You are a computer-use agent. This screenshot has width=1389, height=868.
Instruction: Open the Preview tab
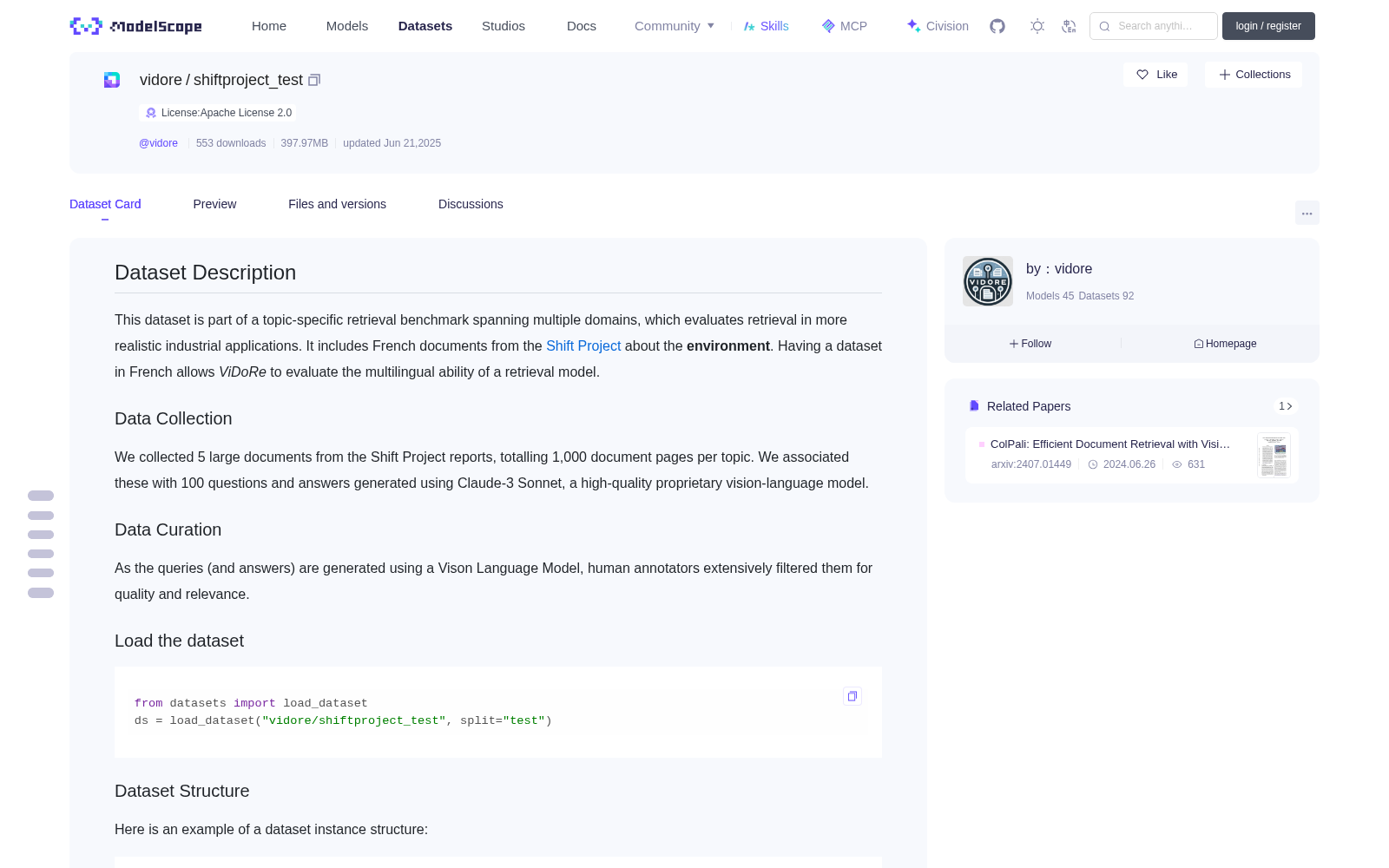(214, 204)
